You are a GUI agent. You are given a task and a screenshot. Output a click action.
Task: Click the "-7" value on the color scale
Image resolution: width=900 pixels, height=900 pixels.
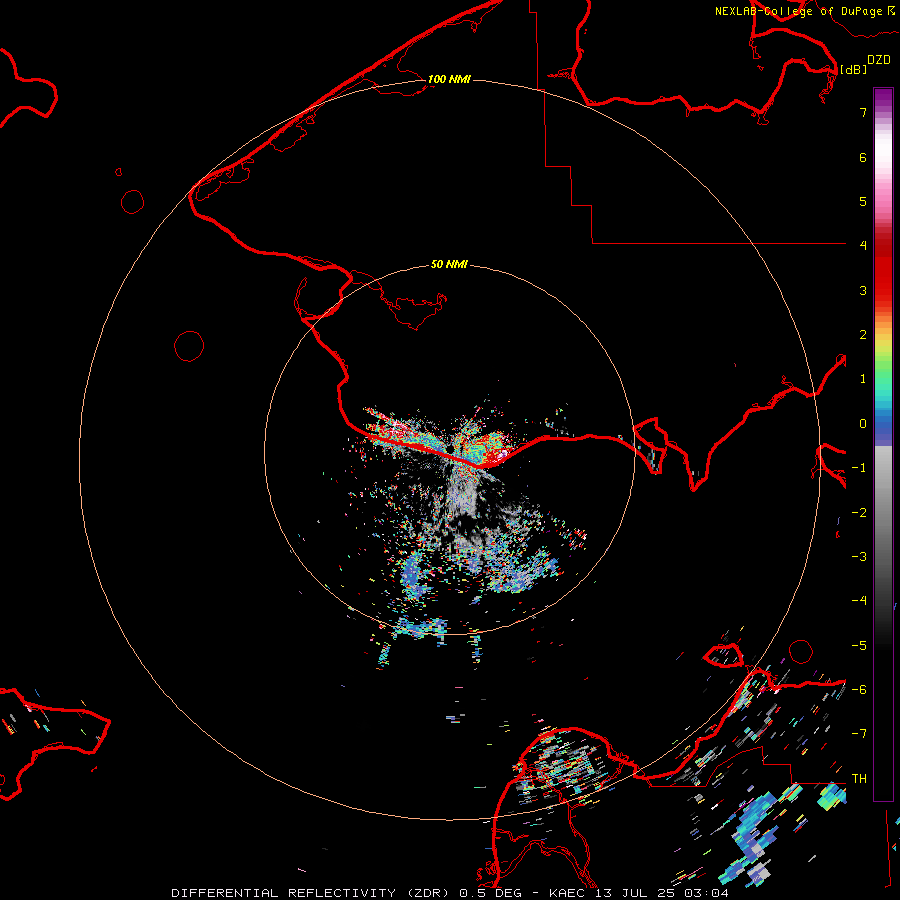click(x=859, y=734)
